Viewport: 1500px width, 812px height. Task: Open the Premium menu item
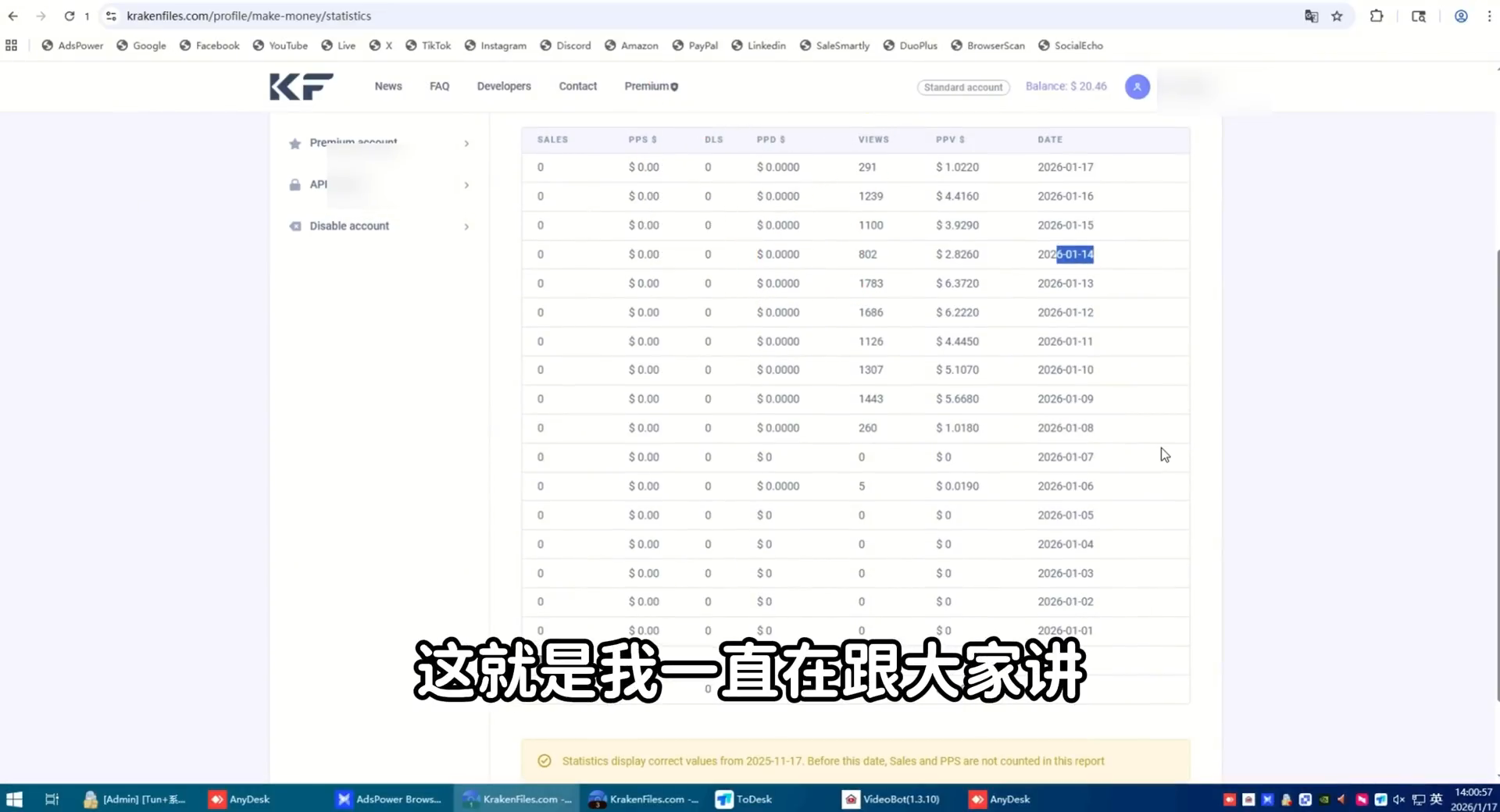pyautogui.click(x=651, y=87)
